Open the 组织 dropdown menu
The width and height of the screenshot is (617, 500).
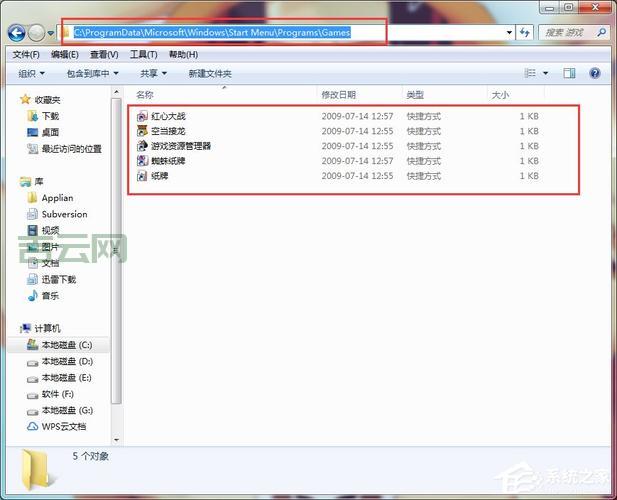tap(32, 73)
